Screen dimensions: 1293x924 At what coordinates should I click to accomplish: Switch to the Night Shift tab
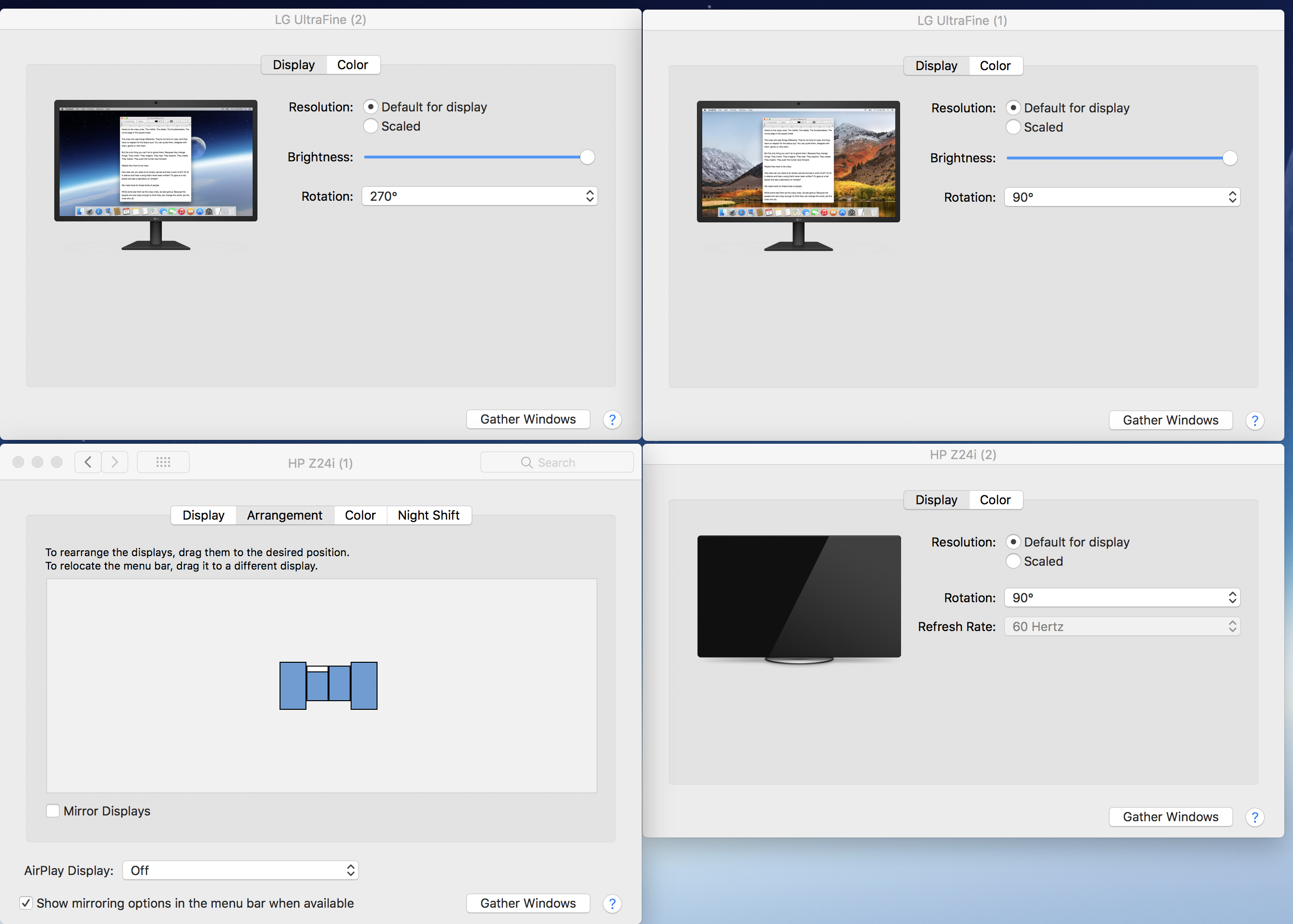tap(428, 515)
